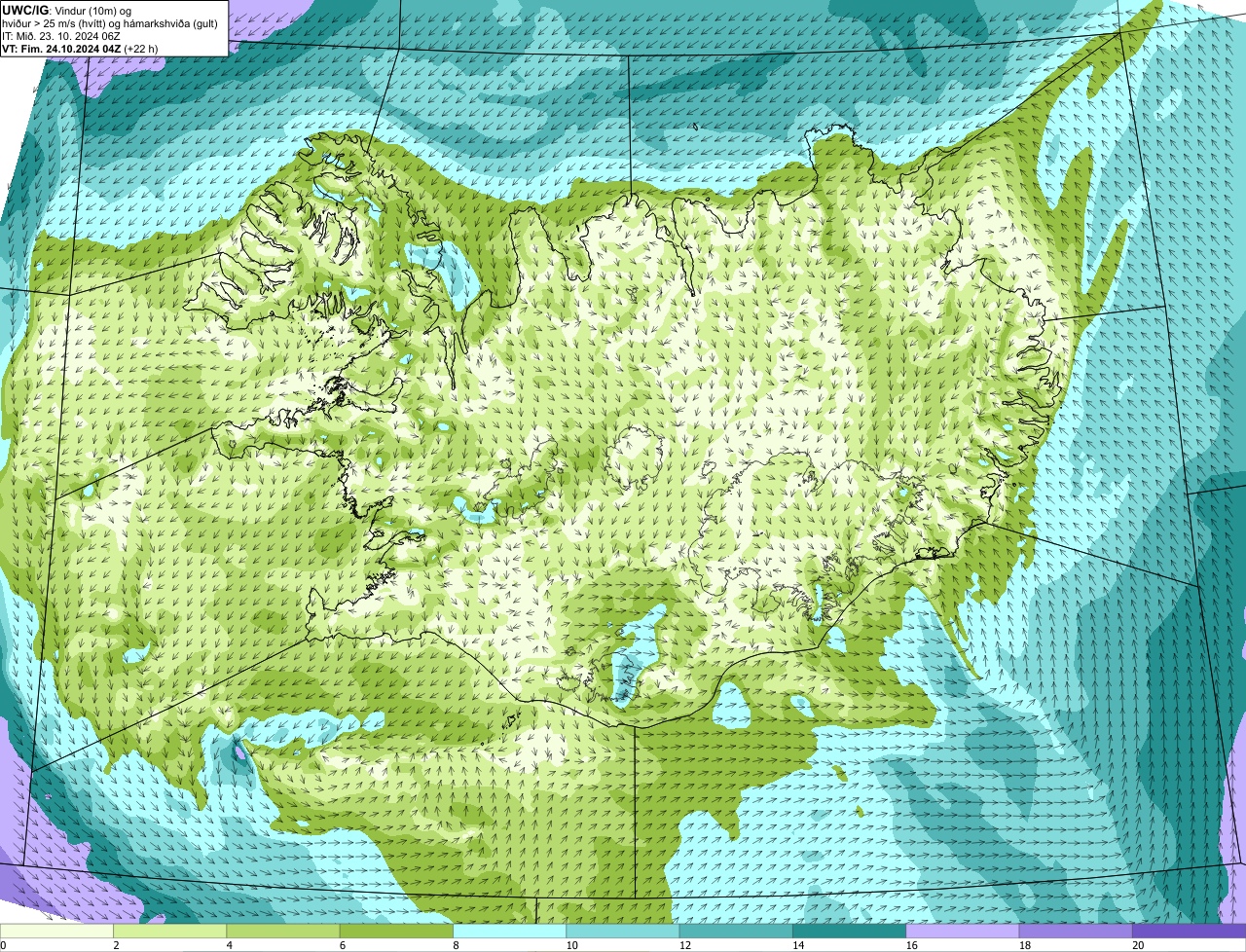This screenshot has height=952, width=1246.
Task: Click the legend scale label "0"
Action: tap(3, 945)
